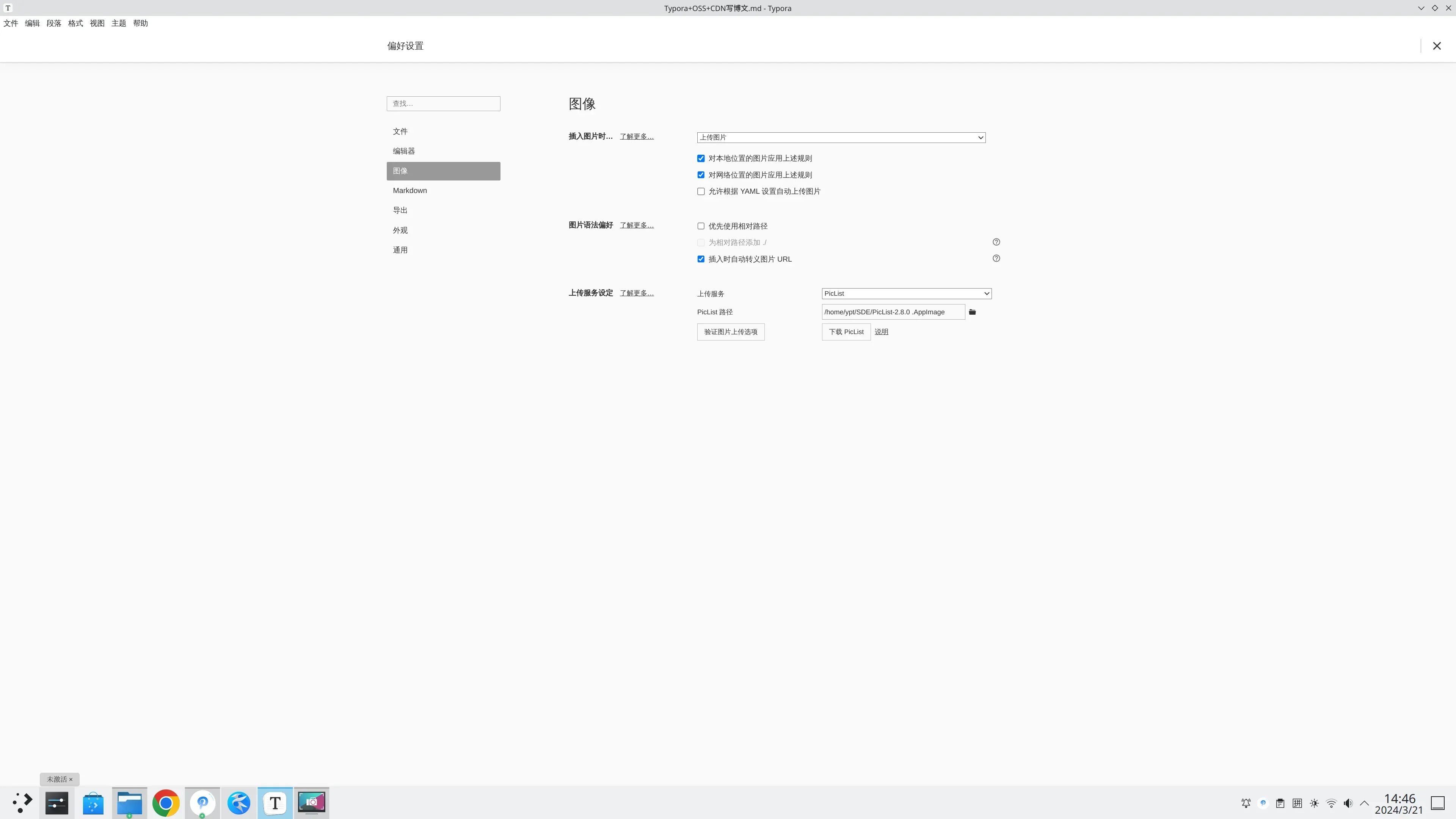Image resolution: width=1456 pixels, height=819 pixels.
Task: Close the 偏好设置 panel with X
Action: click(1436, 46)
